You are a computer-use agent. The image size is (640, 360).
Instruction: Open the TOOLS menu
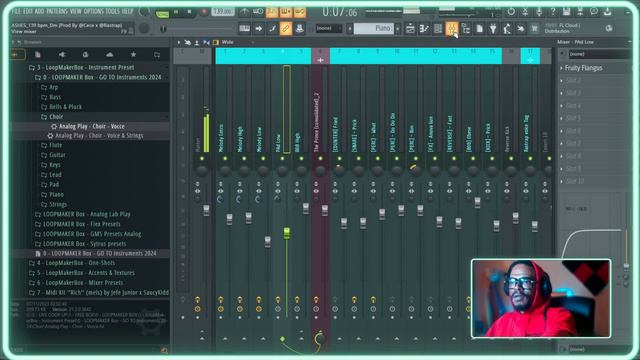coord(113,11)
